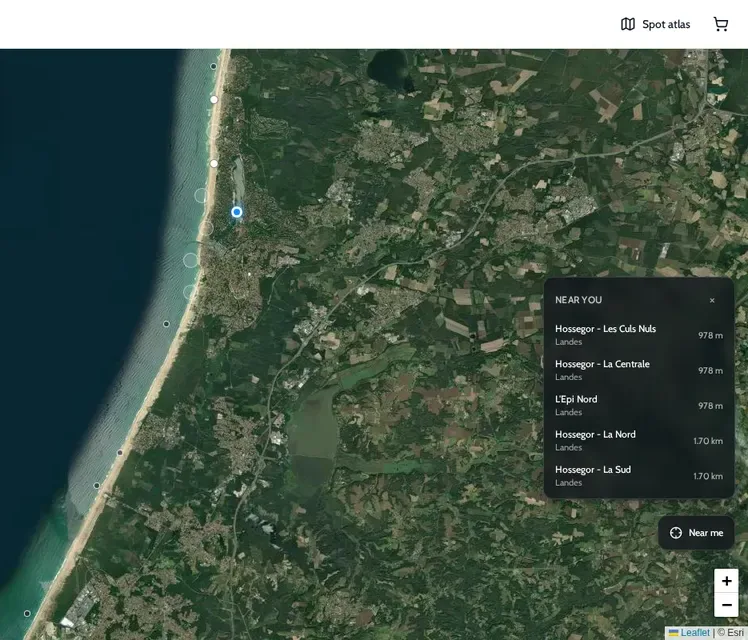Open the Spot atlas link
This screenshot has height=640, width=748.
[655, 24]
